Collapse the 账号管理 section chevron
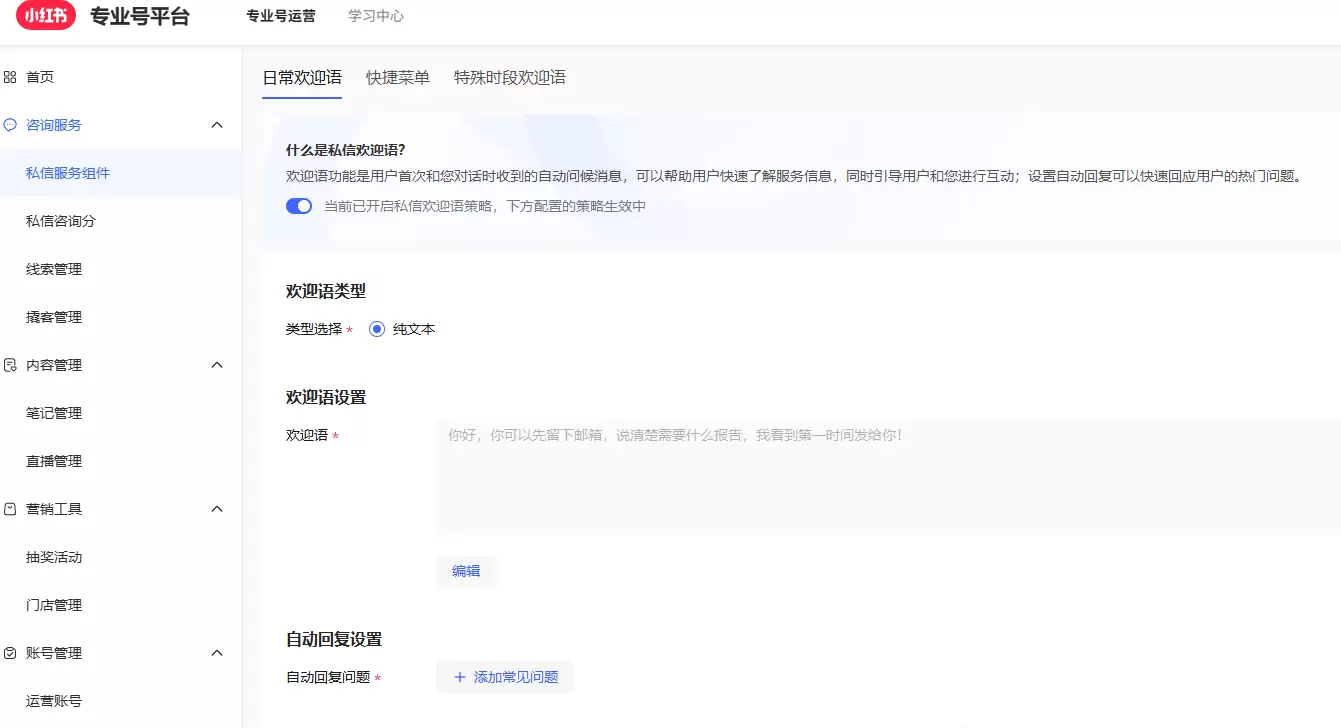This screenshot has height=728, width=1341. pyautogui.click(x=217, y=653)
